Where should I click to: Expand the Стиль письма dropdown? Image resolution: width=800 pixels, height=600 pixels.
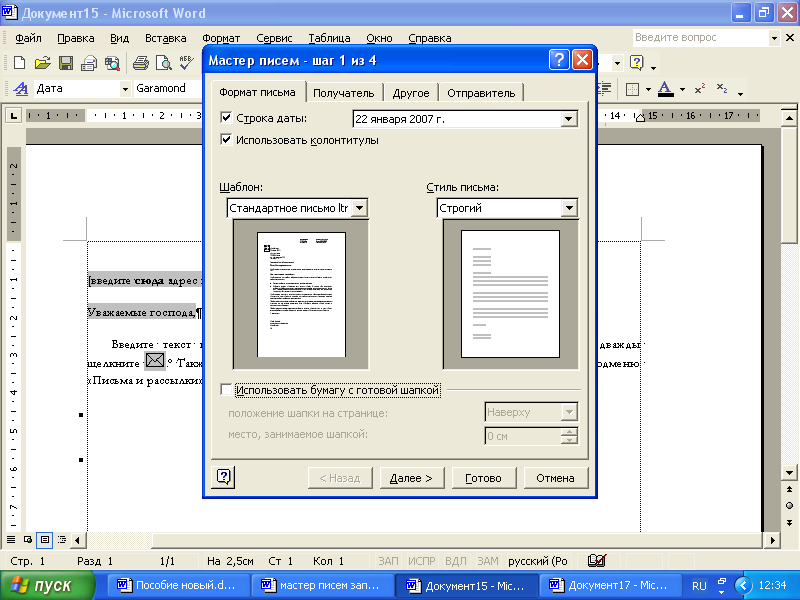pos(569,208)
